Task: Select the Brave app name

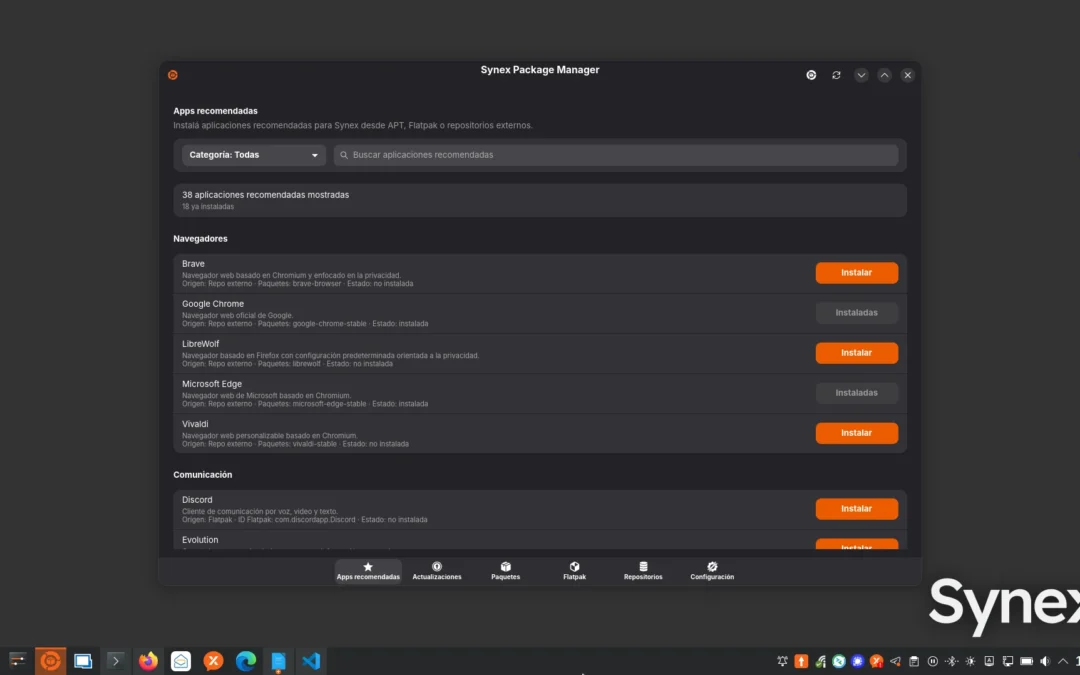Action: pyautogui.click(x=193, y=264)
